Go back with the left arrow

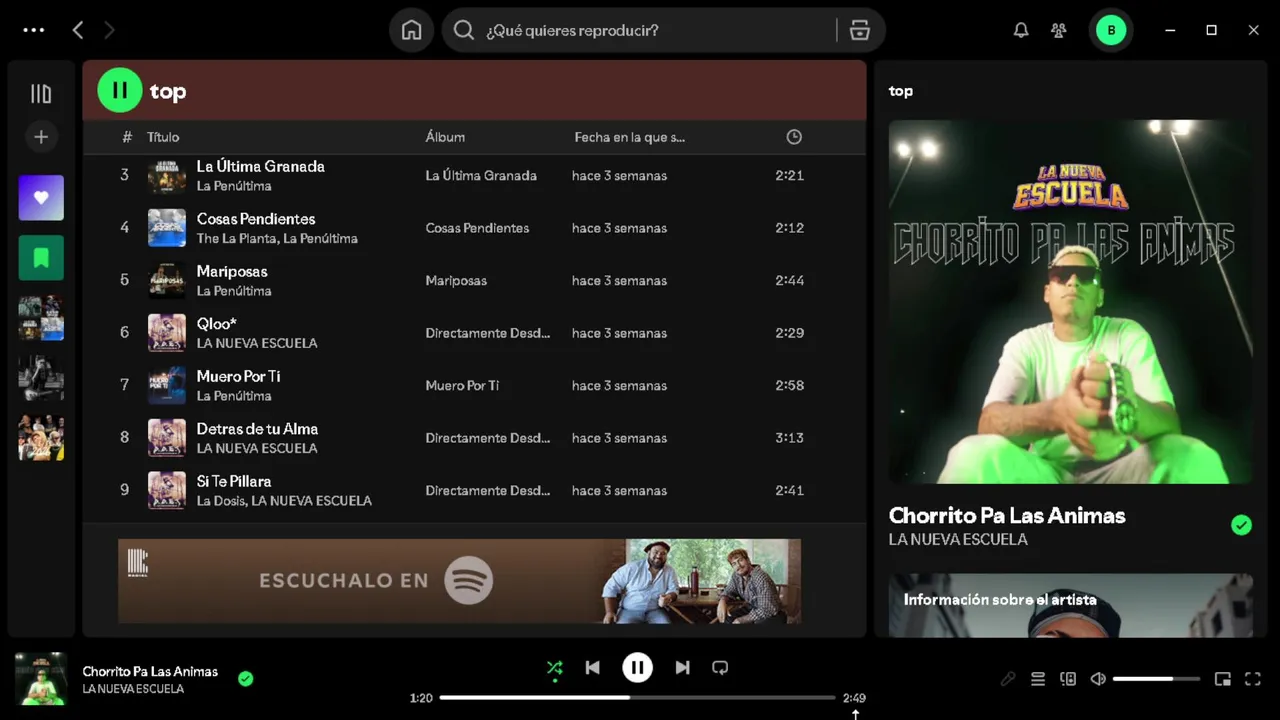point(78,30)
